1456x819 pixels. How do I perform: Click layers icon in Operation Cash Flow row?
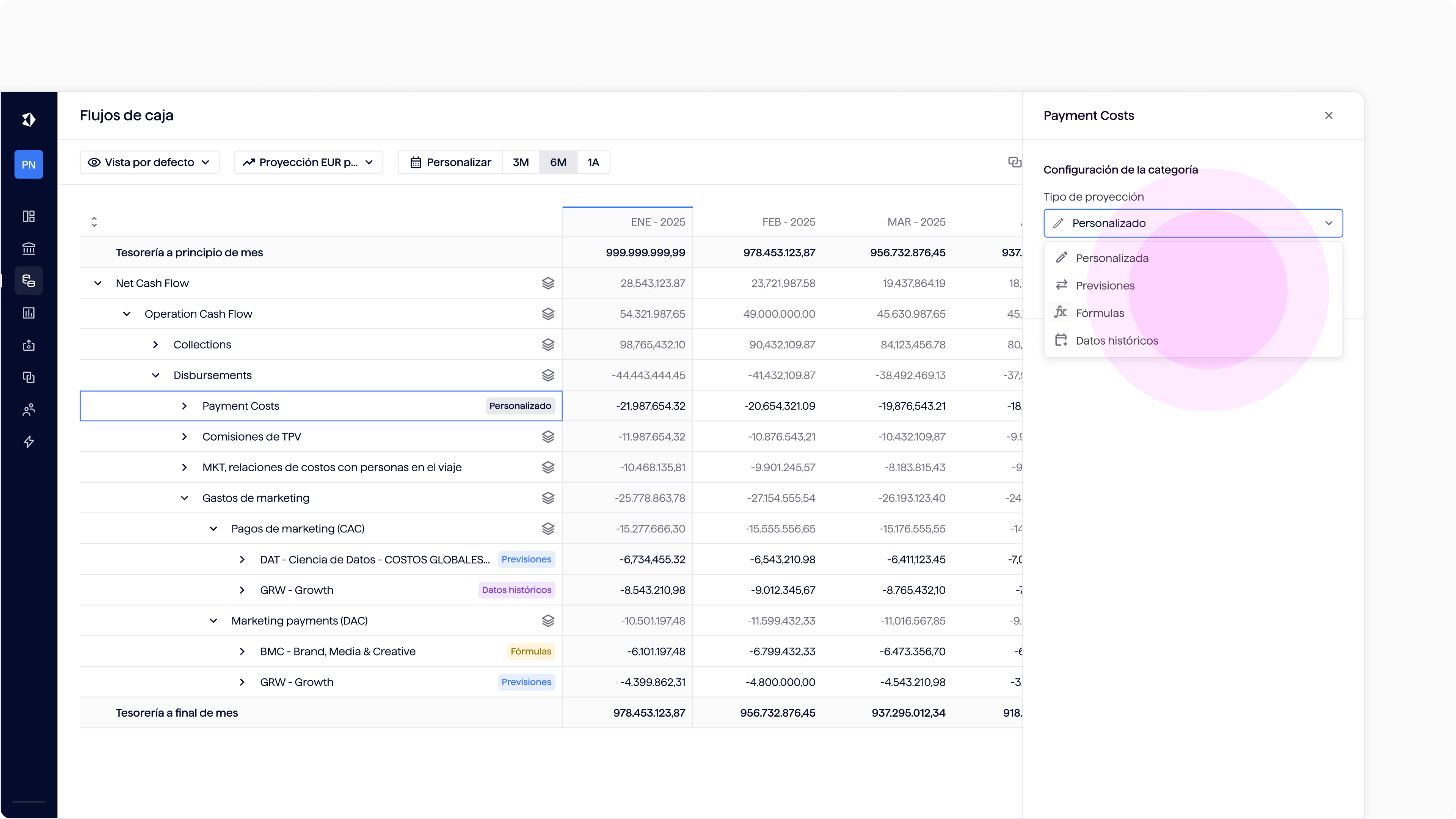tap(548, 314)
